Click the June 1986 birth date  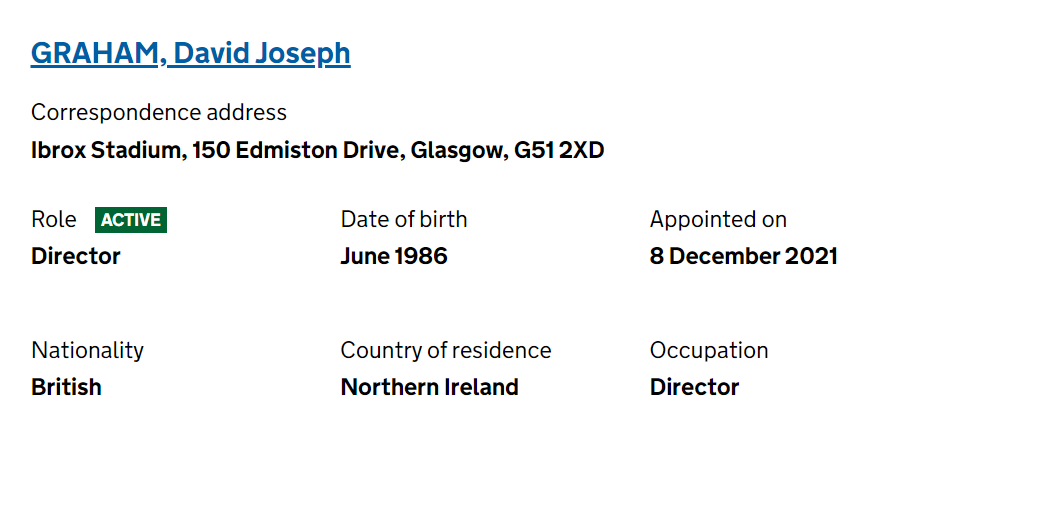click(394, 256)
